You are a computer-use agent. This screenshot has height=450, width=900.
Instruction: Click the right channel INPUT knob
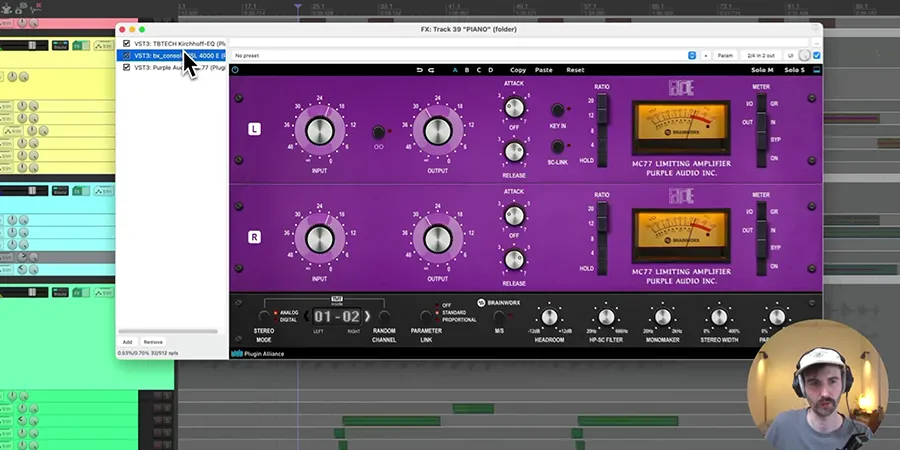point(320,239)
